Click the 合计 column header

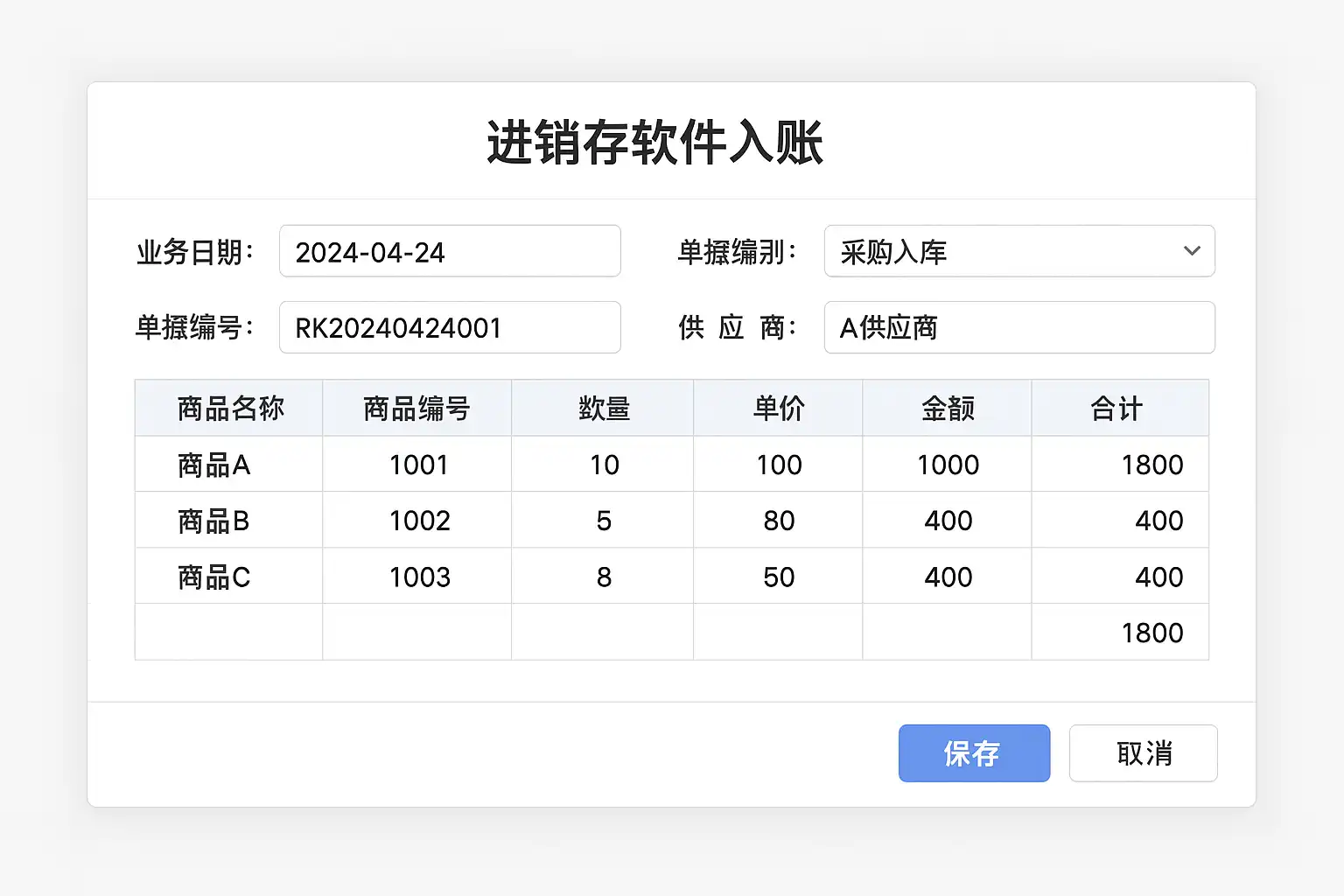tap(1118, 409)
